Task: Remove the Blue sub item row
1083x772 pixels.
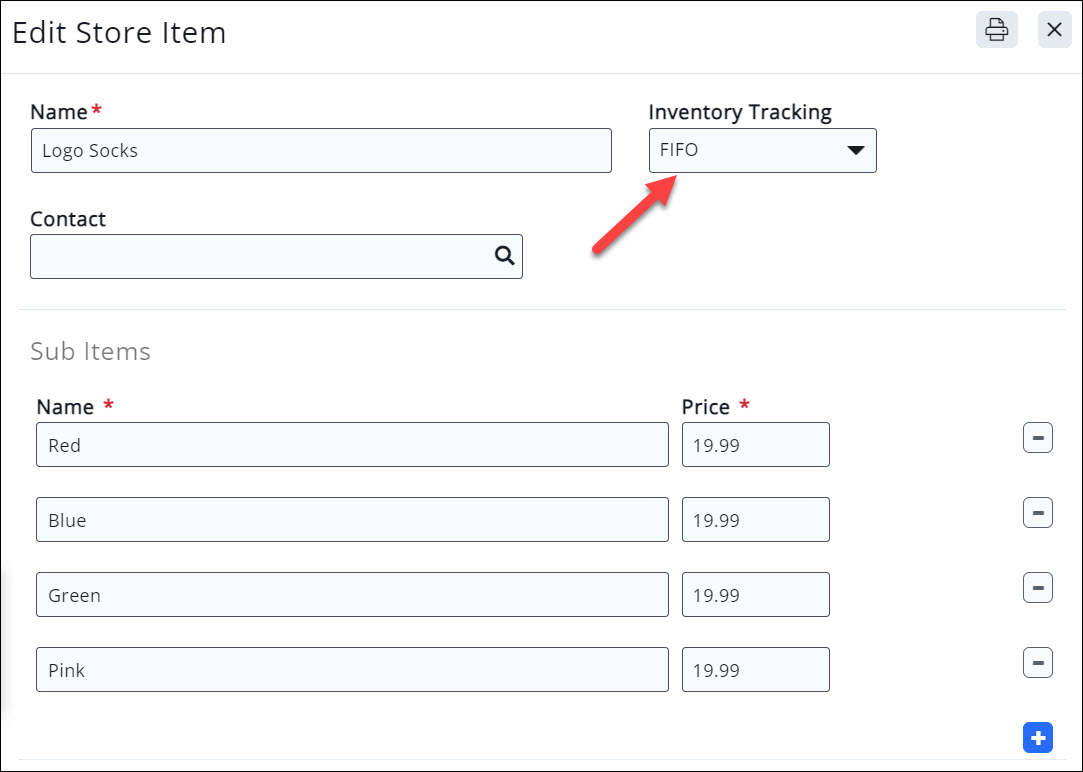Action: tap(1037, 513)
